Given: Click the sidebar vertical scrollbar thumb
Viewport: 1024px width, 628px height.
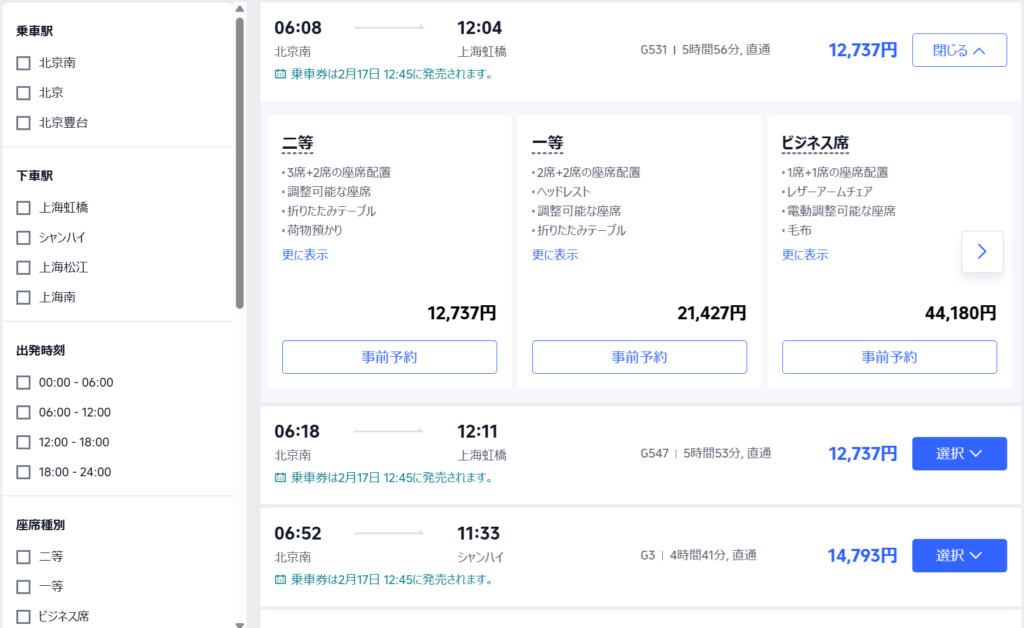Looking at the screenshot, I should pos(239,160).
